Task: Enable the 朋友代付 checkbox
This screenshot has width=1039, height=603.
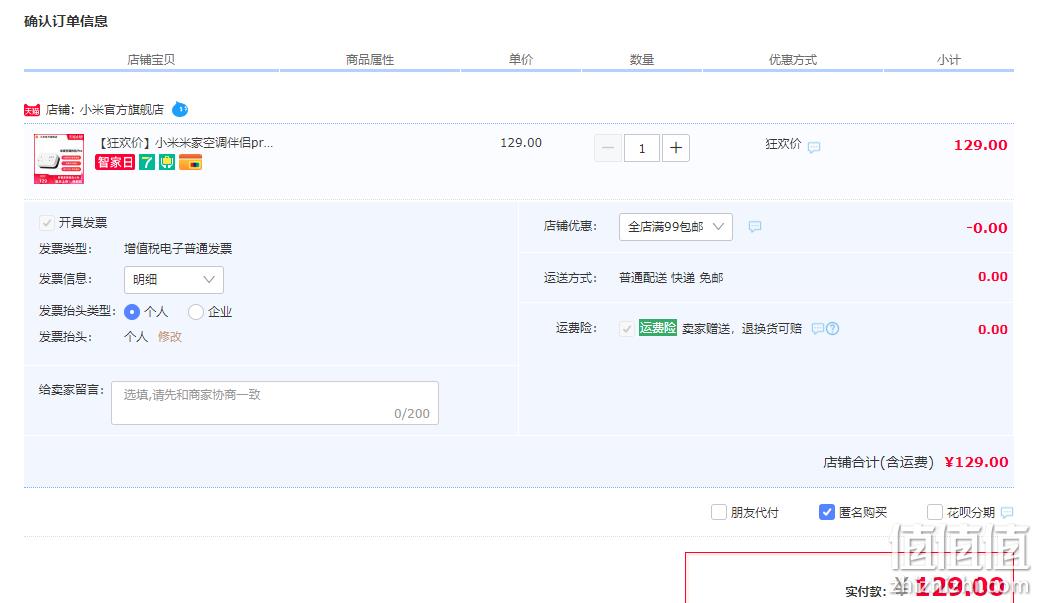Action: pos(719,512)
